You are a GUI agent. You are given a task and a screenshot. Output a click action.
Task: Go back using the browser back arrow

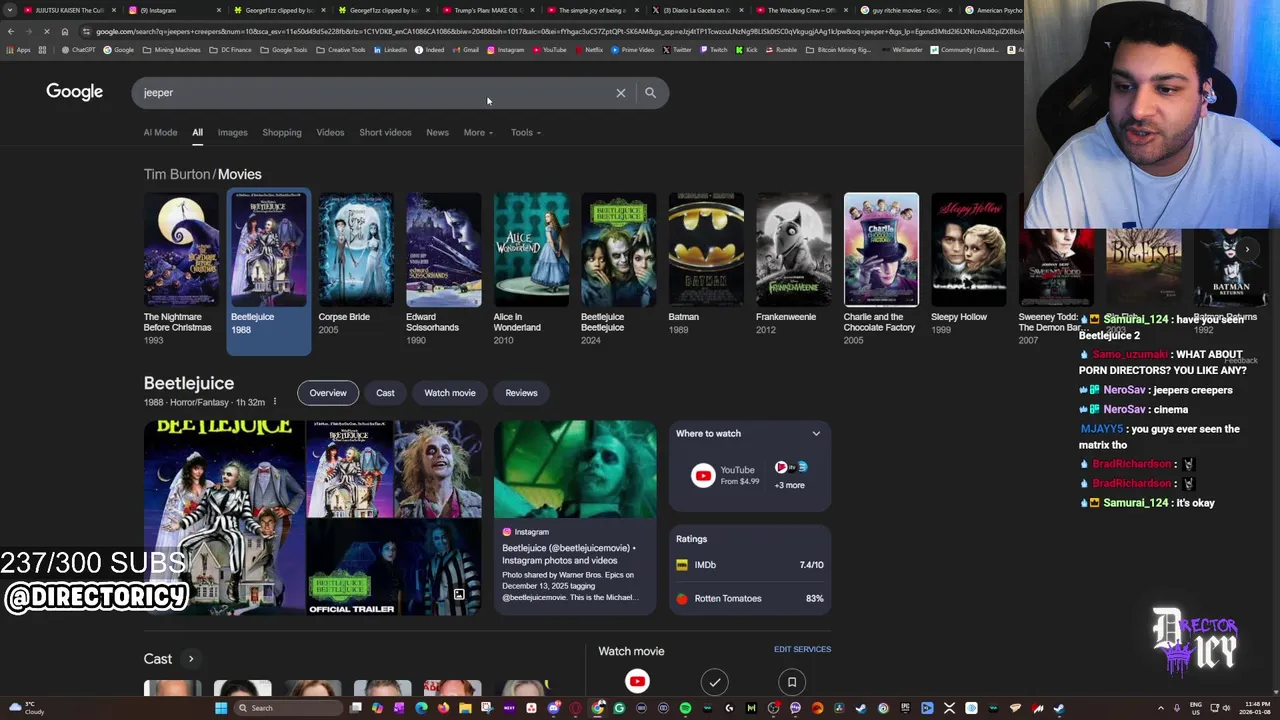[x=10, y=31]
